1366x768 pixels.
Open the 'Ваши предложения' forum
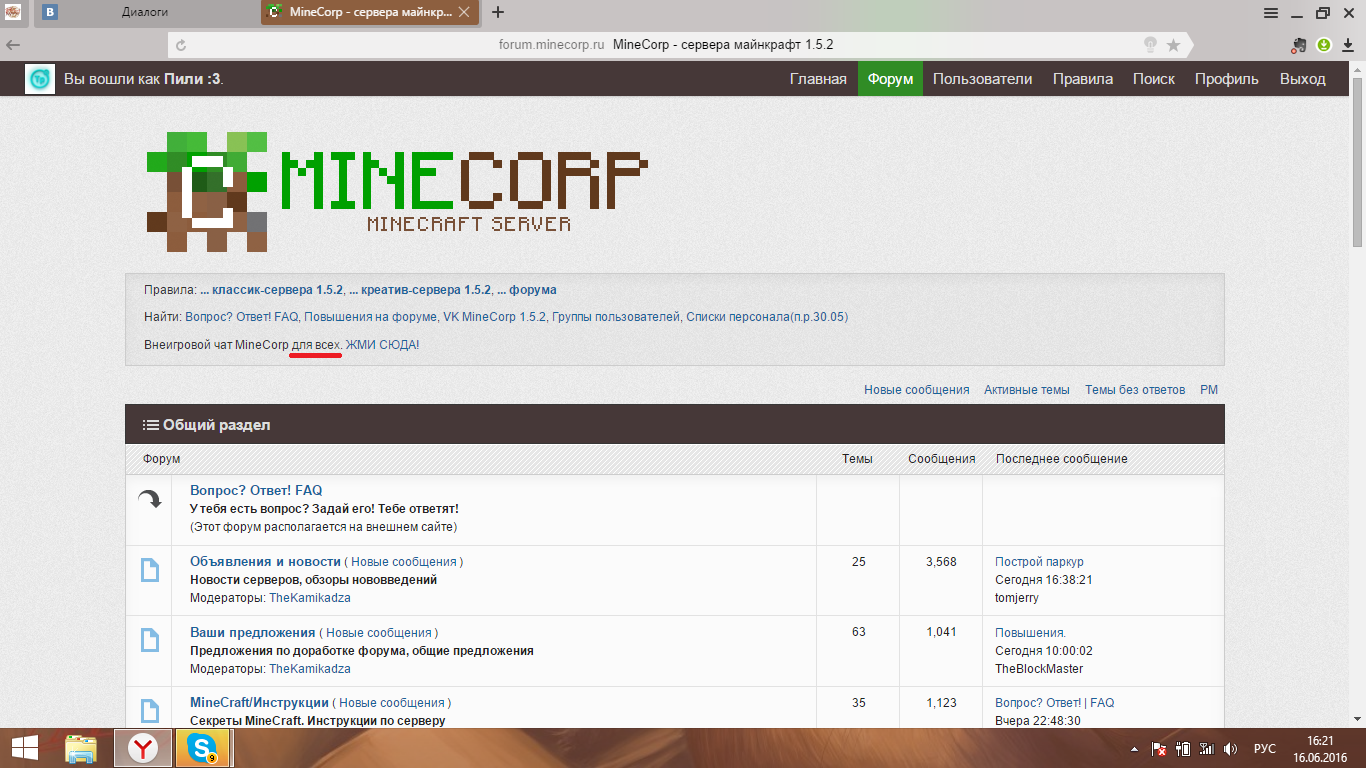pyautogui.click(x=253, y=632)
